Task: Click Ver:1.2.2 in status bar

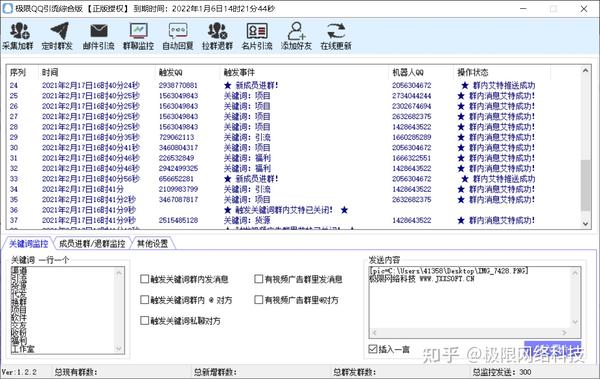Action: point(19,372)
